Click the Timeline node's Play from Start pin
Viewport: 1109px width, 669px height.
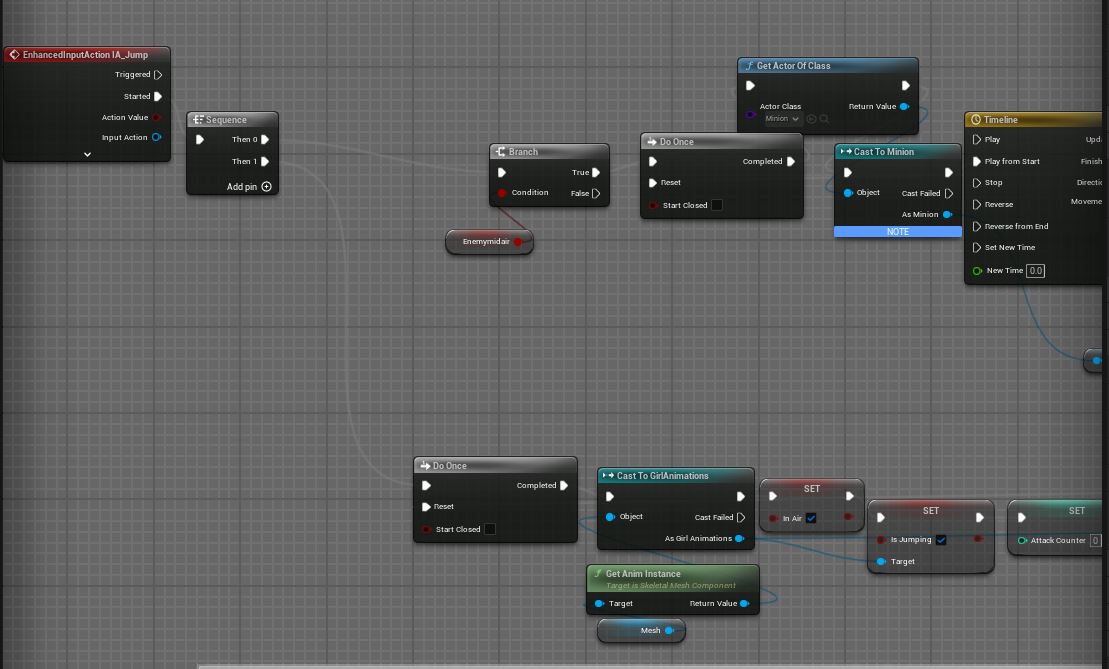(x=977, y=162)
